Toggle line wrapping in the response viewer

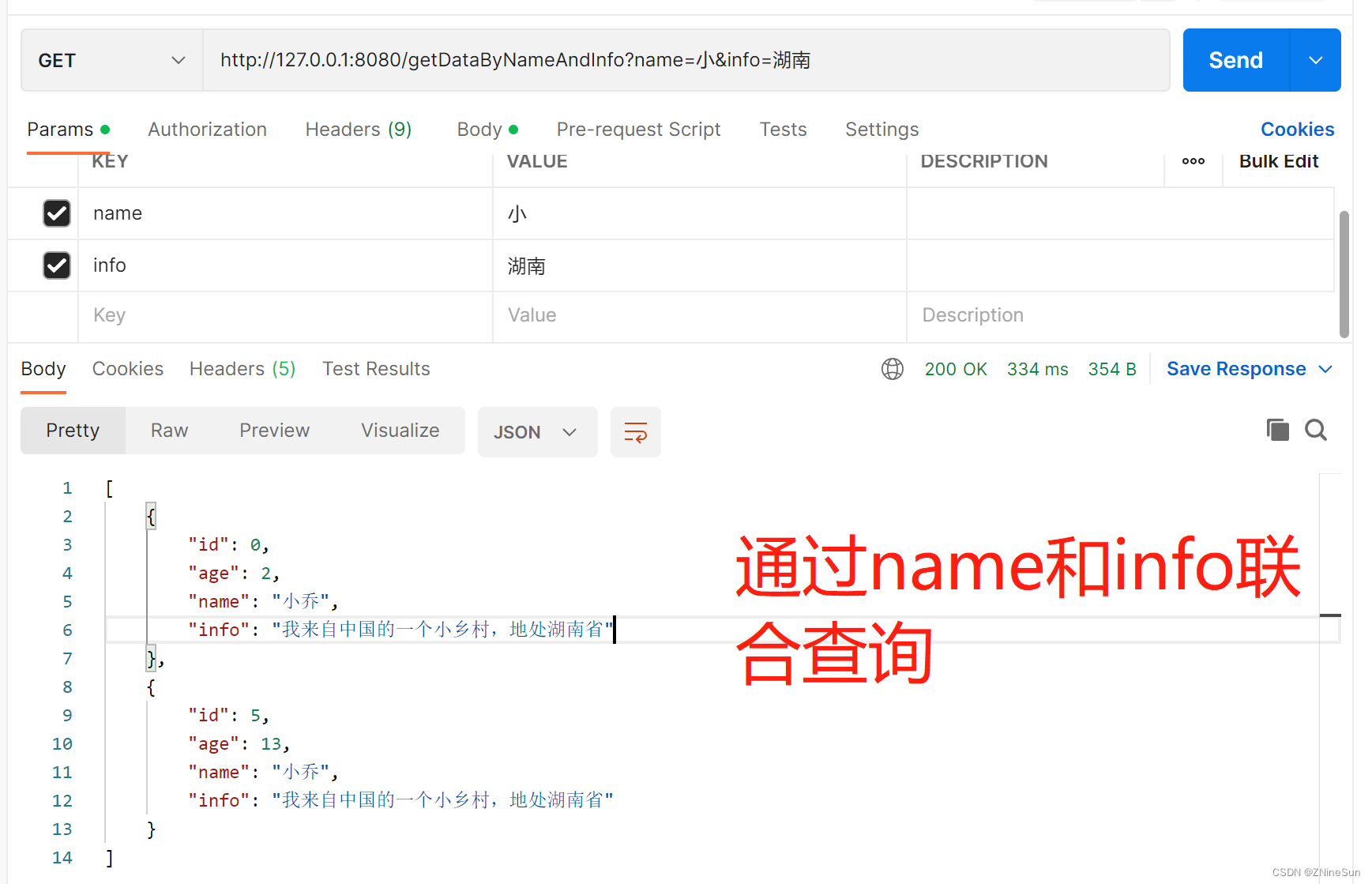tap(635, 431)
